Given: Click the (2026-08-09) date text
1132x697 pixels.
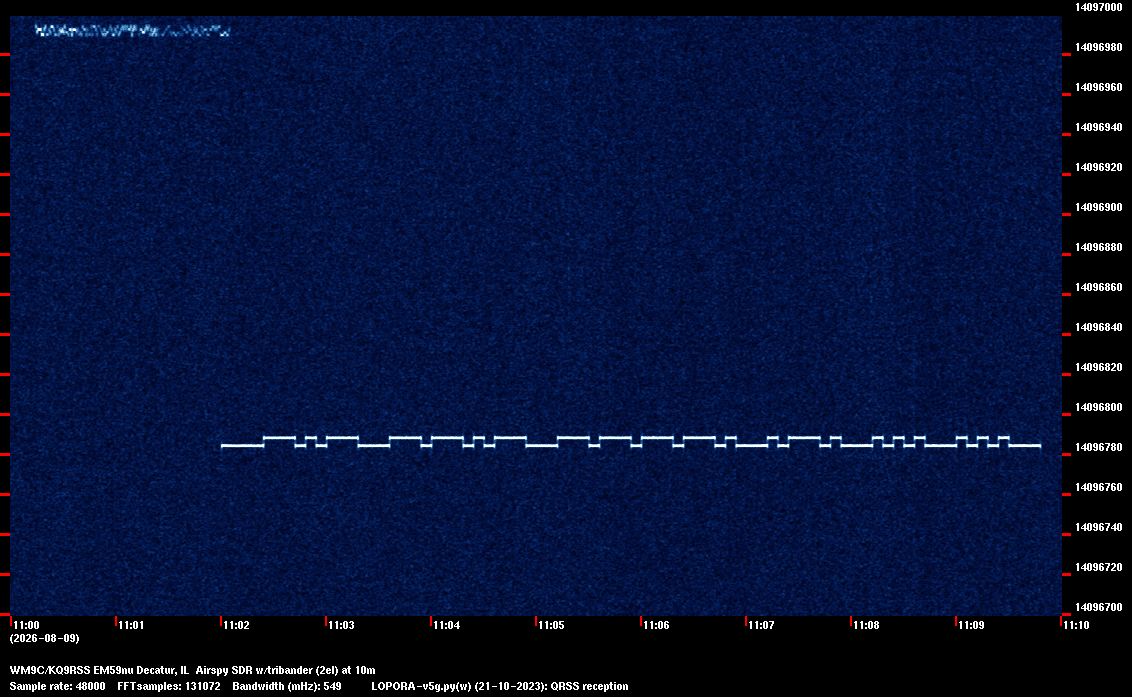Looking at the screenshot, I should (45, 638).
